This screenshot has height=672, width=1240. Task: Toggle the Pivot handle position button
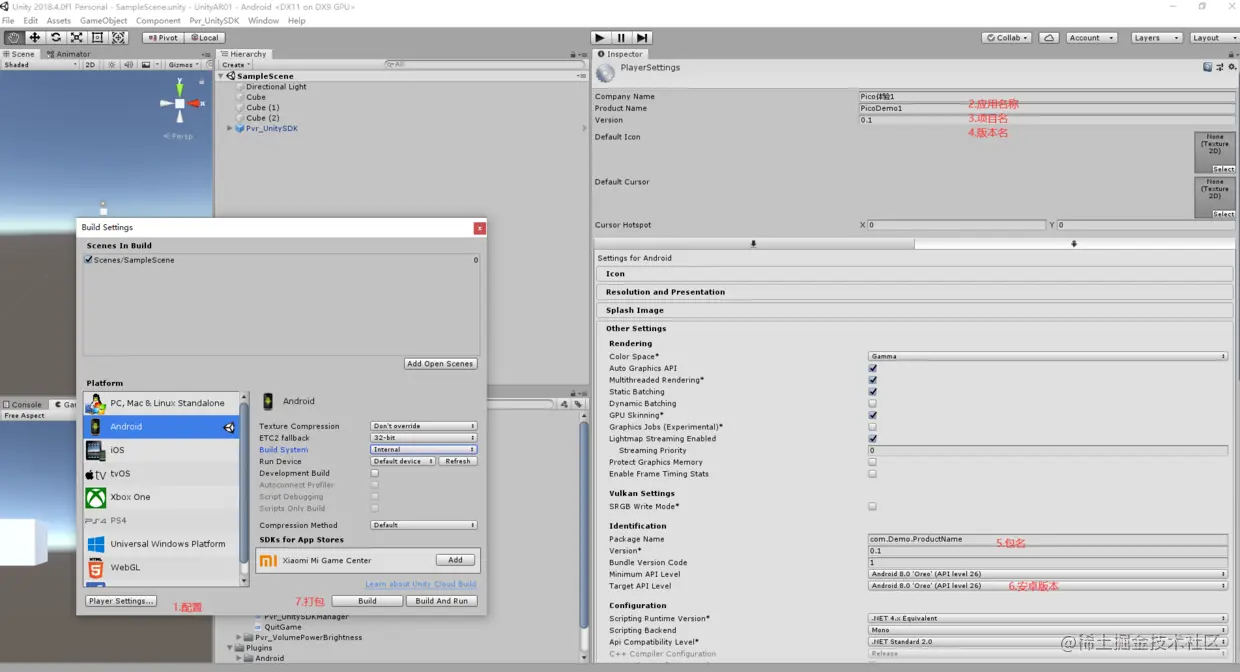coord(162,38)
